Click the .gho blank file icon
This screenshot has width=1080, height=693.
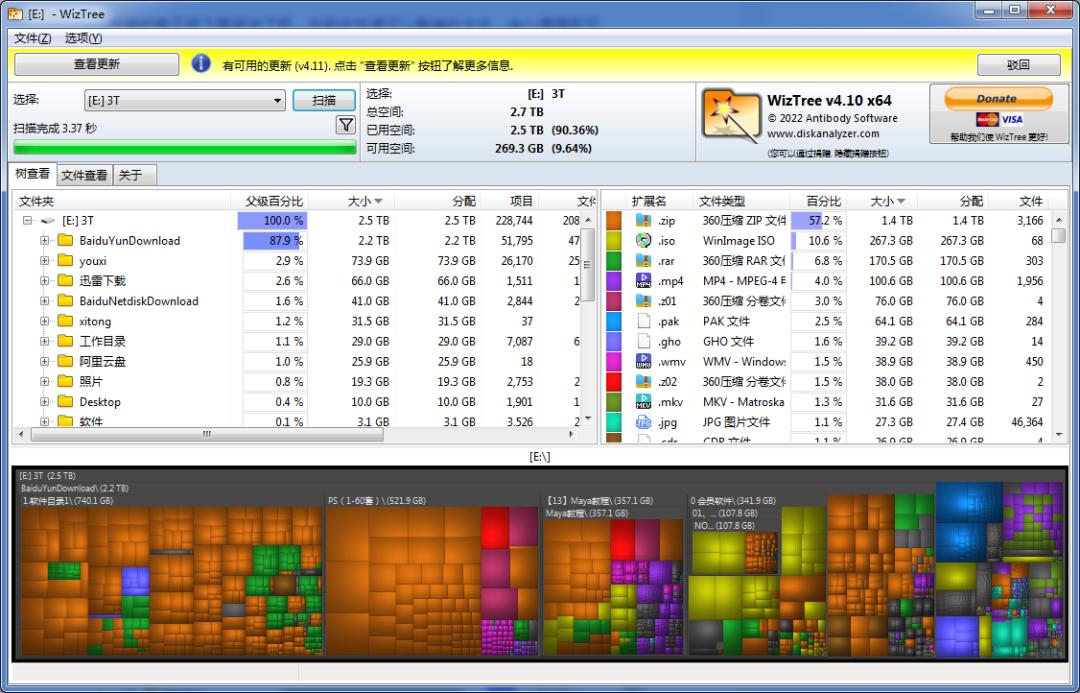[x=643, y=341]
